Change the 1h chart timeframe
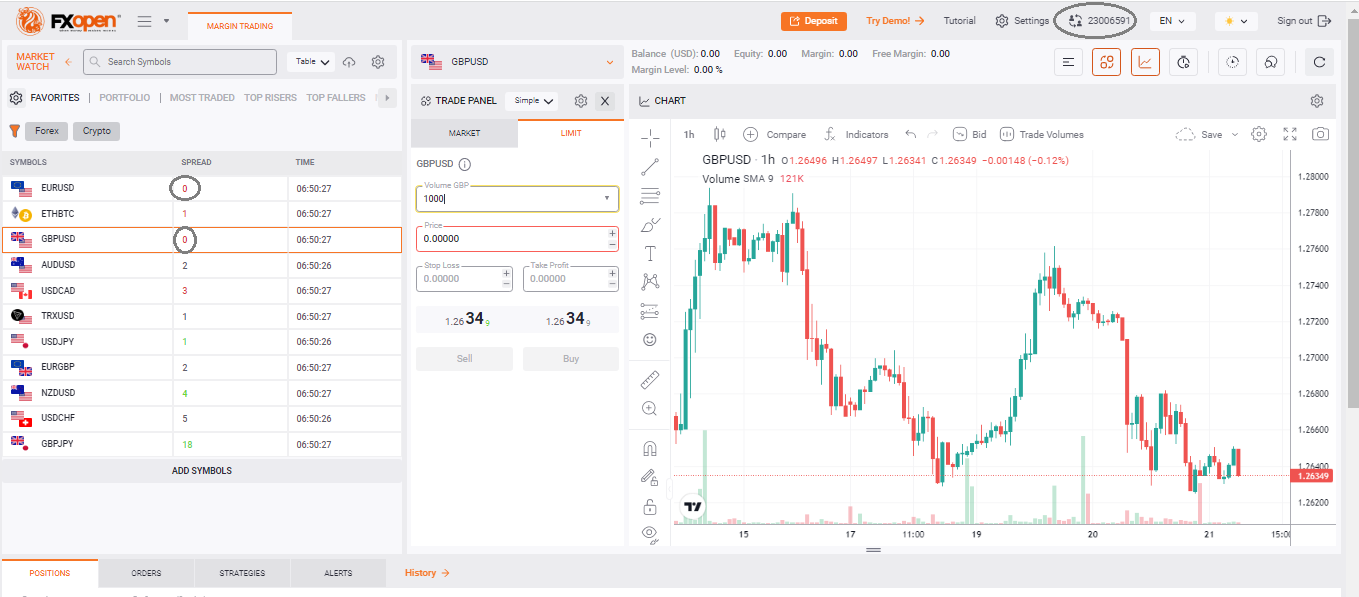The height and width of the screenshot is (597, 1359). point(689,134)
